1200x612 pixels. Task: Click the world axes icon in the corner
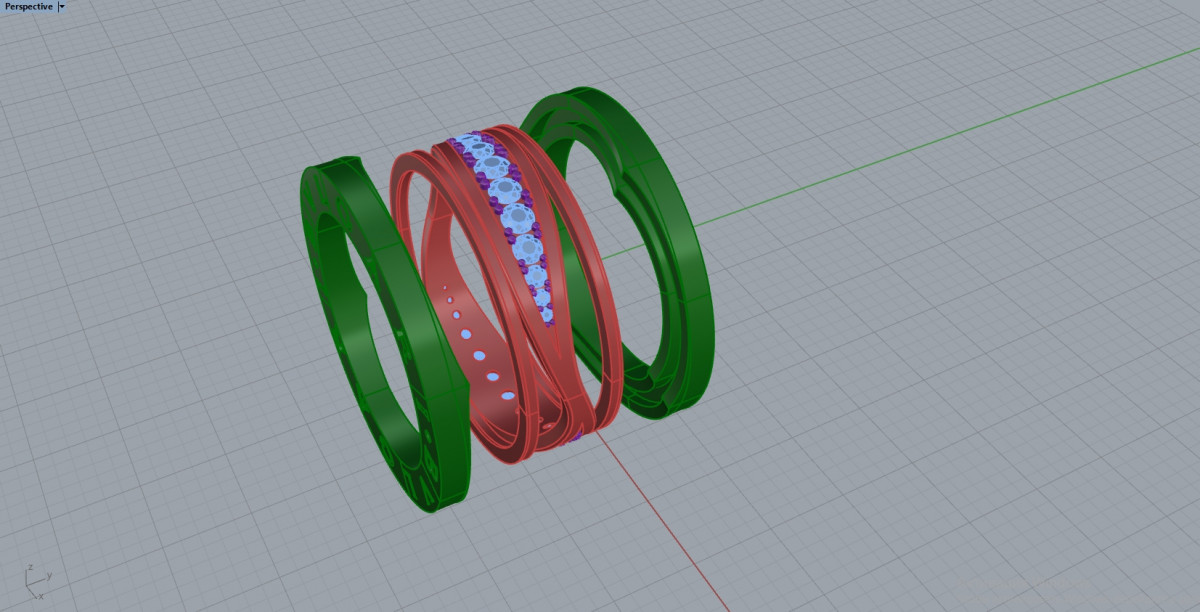click(36, 579)
